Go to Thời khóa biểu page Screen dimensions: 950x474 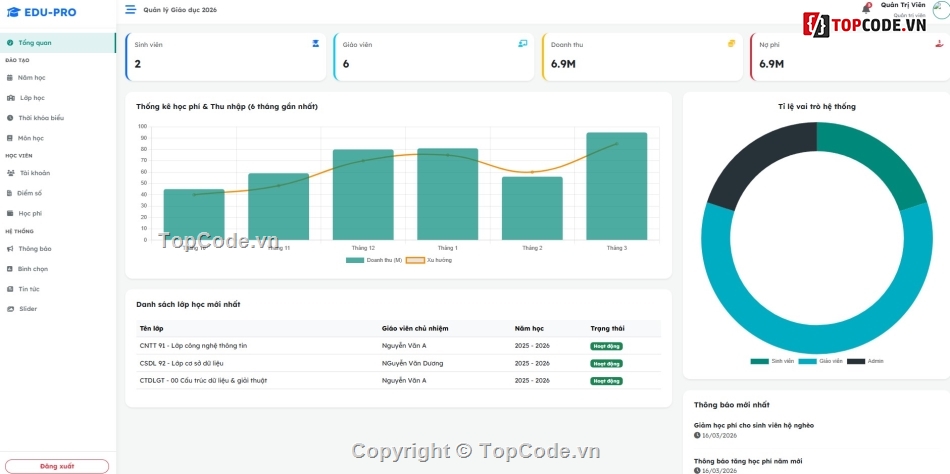(40, 118)
